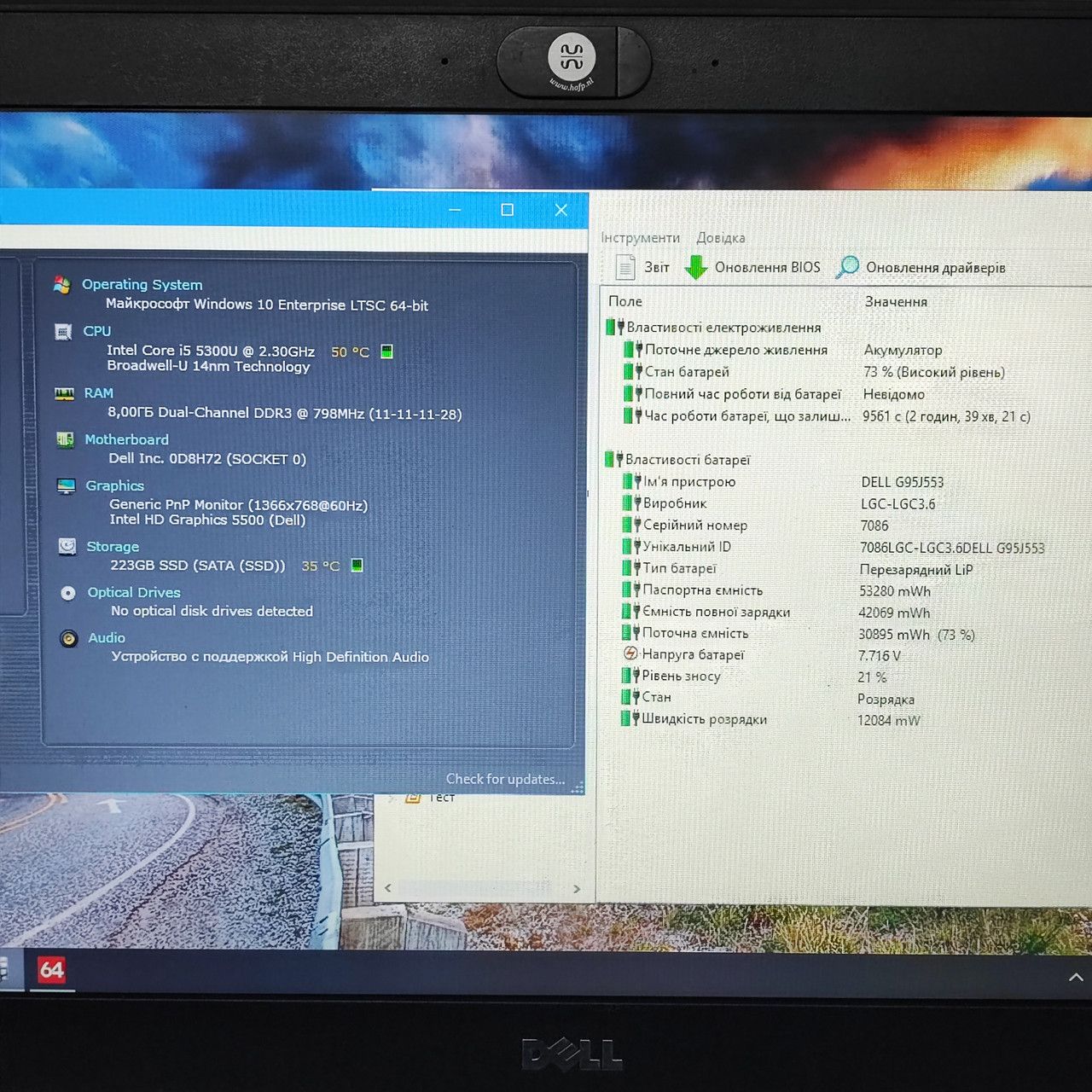Screen dimensions: 1092x1092
Task: Click the CPU temperature indicator icon
Action: [x=386, y=351]
